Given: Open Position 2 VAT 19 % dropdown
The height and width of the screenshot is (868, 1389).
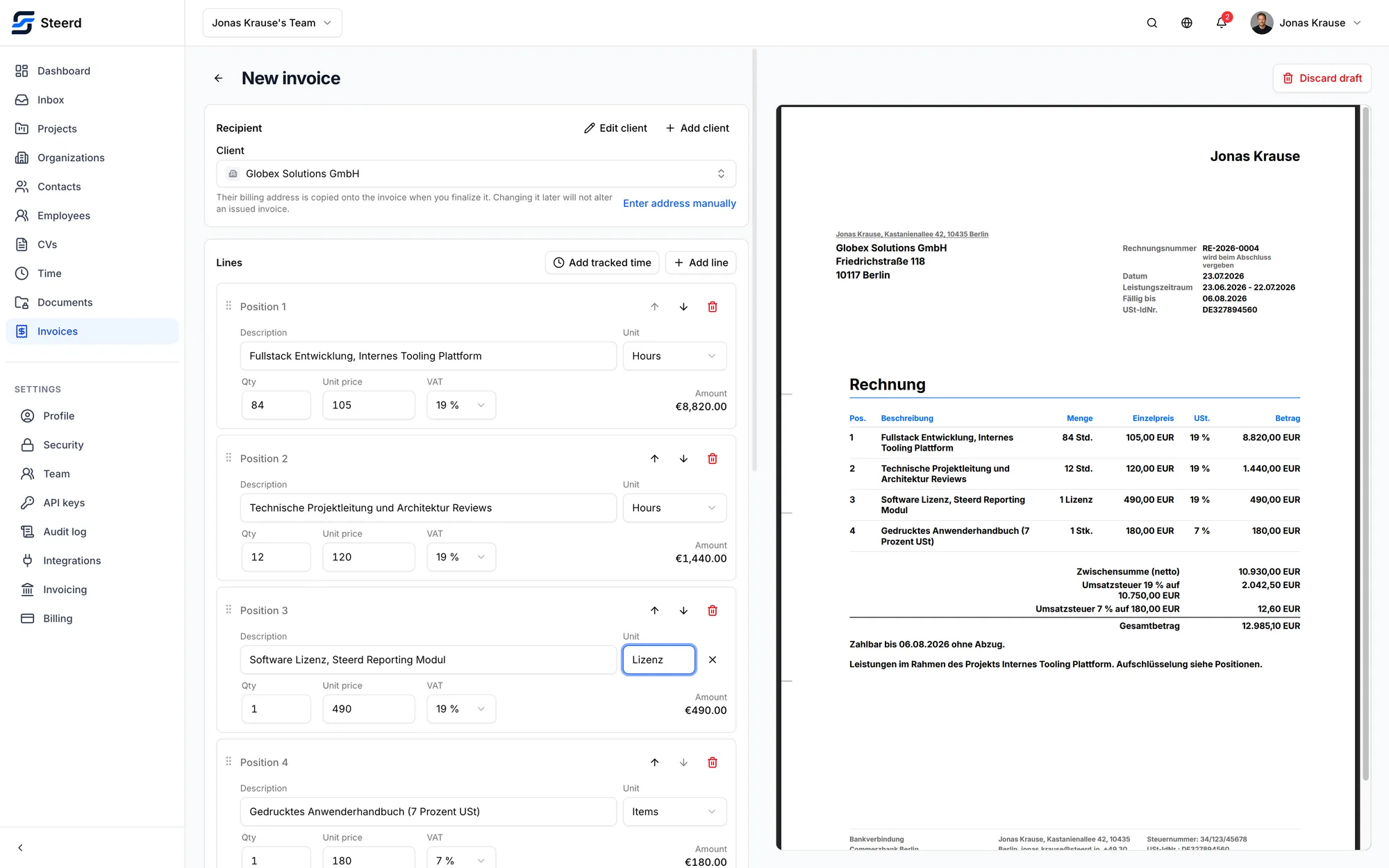Looking at the screenshot, I should [x=461, y=558].
